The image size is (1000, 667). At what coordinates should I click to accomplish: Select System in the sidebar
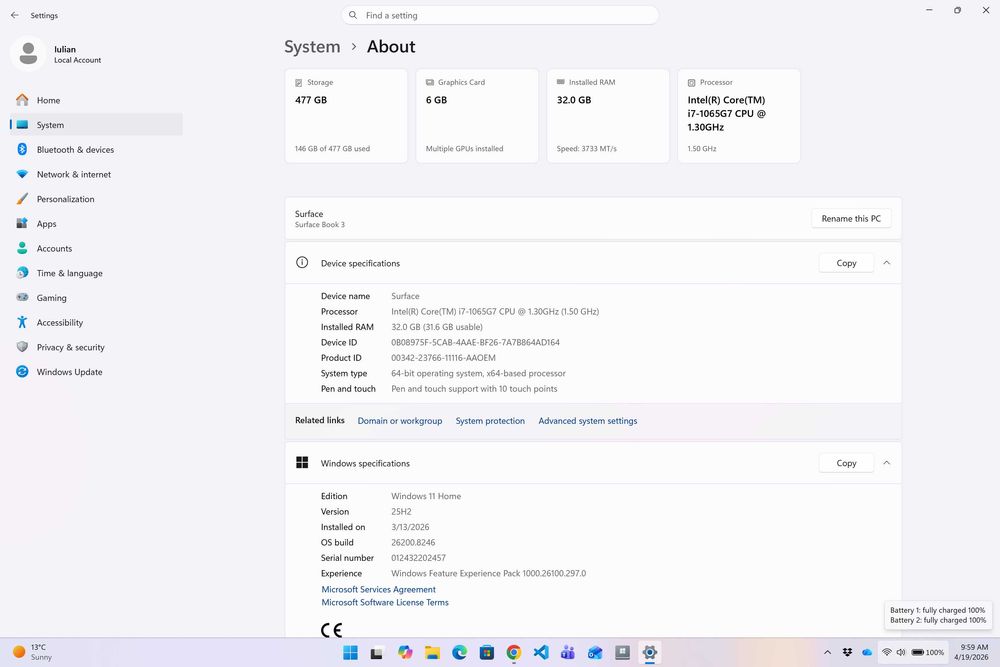pyautogui.click(x=96, y=125)
